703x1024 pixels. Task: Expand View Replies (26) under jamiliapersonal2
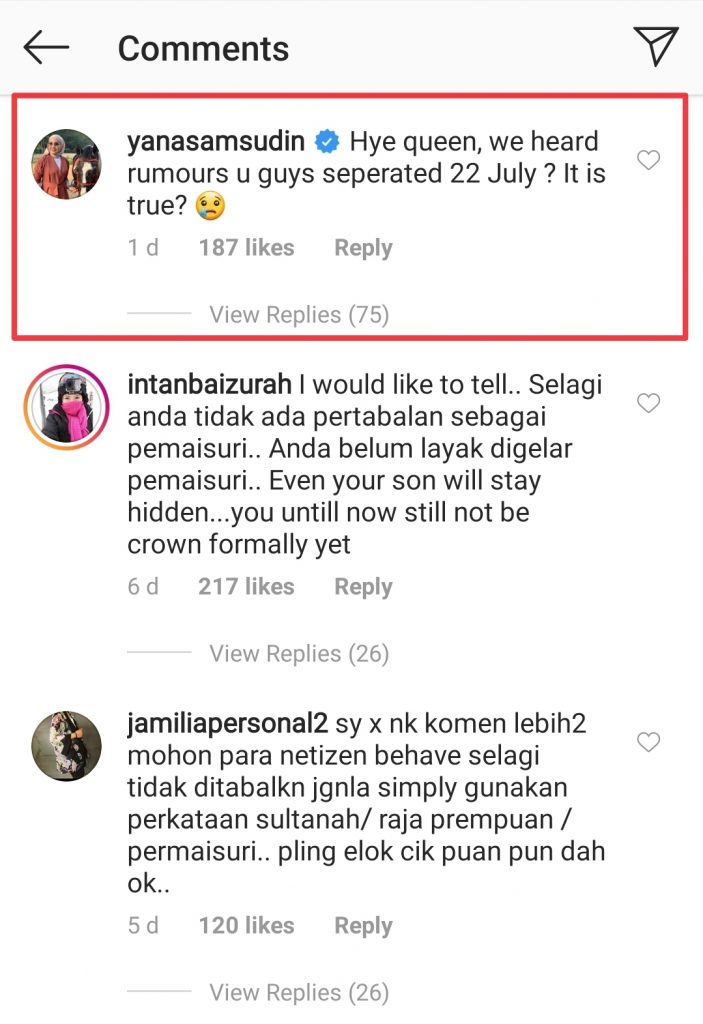click(299, 993)
